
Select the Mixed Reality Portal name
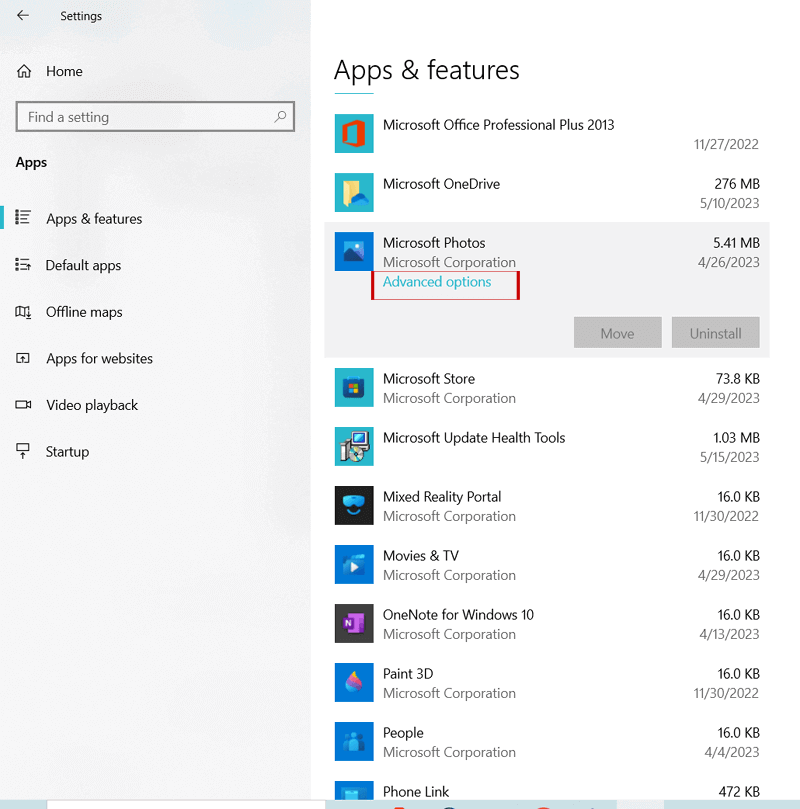pos(442,497)
